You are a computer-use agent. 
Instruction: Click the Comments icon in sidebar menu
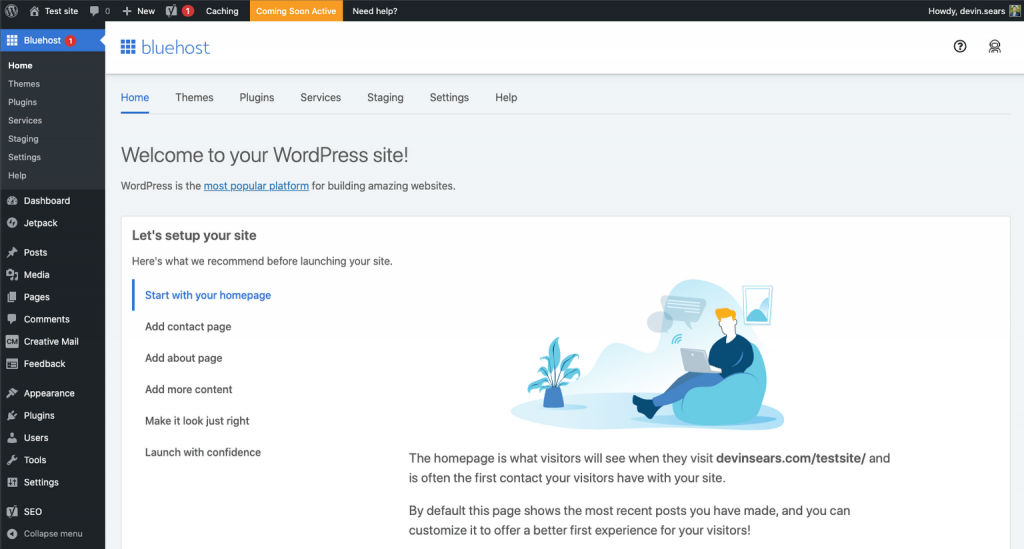pyautogui.click(x=12, y=319)
